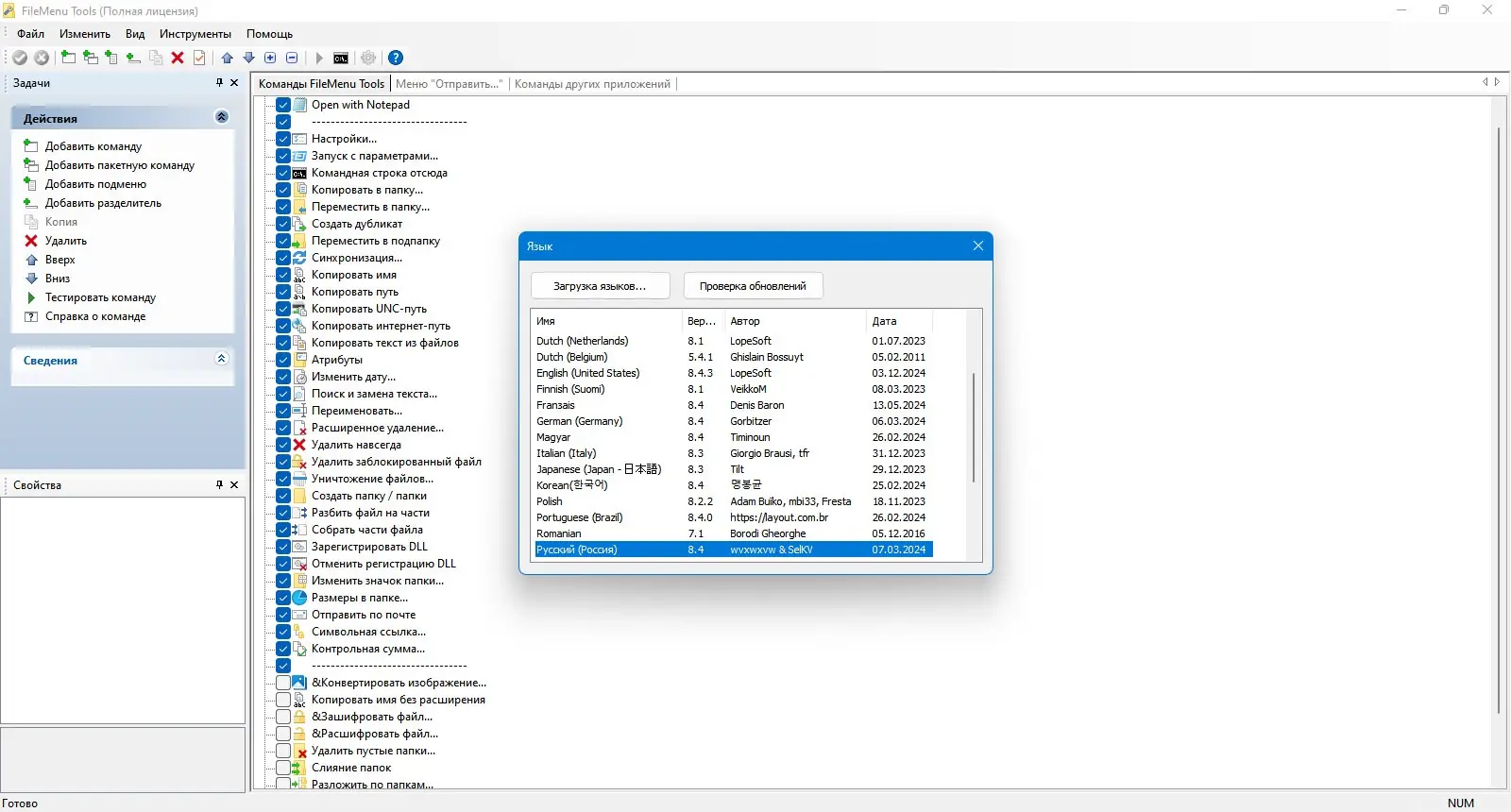Click the gear settings toolbar icon
Viewport: 1511px width, 812px height.
click(x=368, y=58)
